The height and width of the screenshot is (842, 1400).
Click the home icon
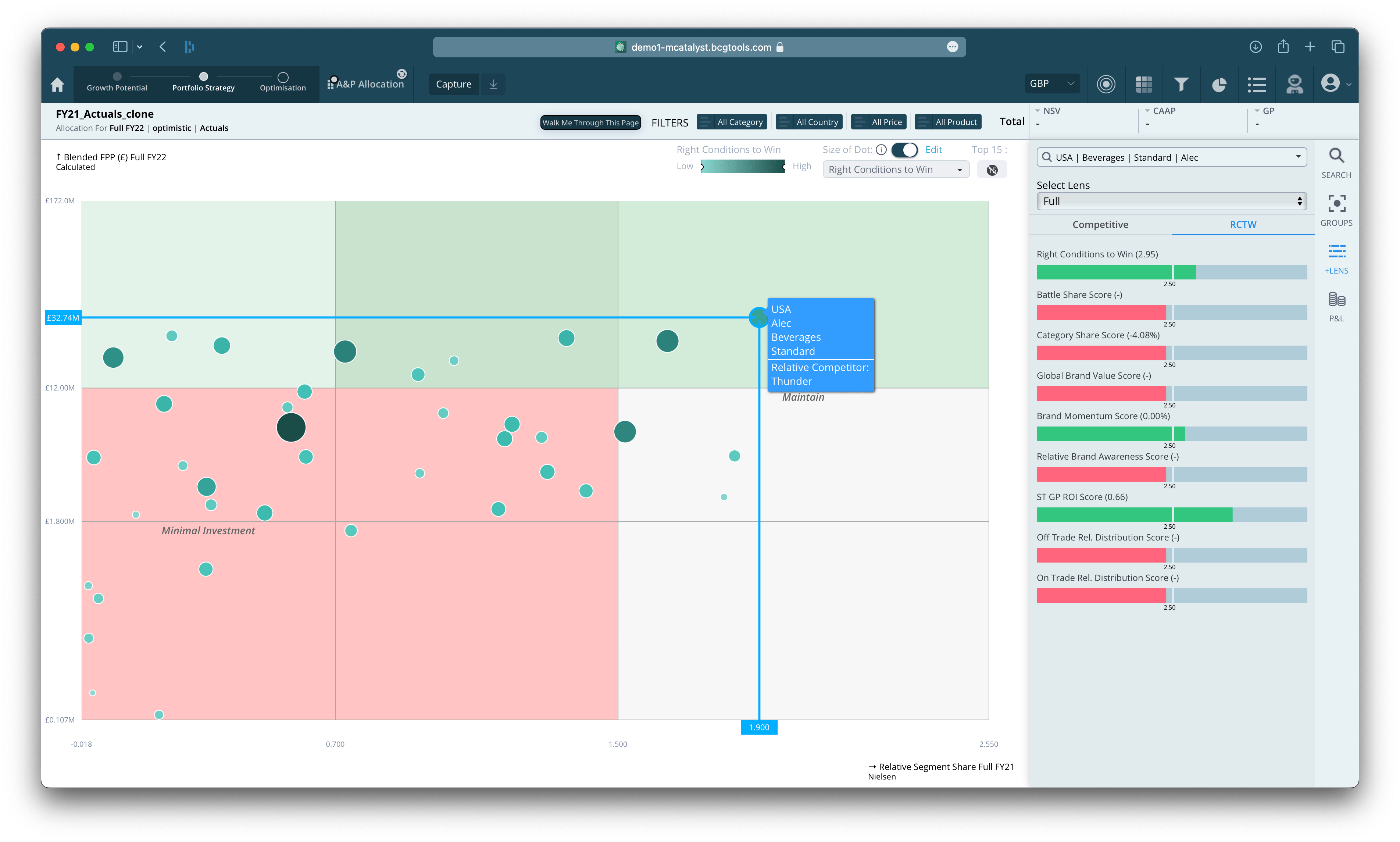[x=57, y=85]
